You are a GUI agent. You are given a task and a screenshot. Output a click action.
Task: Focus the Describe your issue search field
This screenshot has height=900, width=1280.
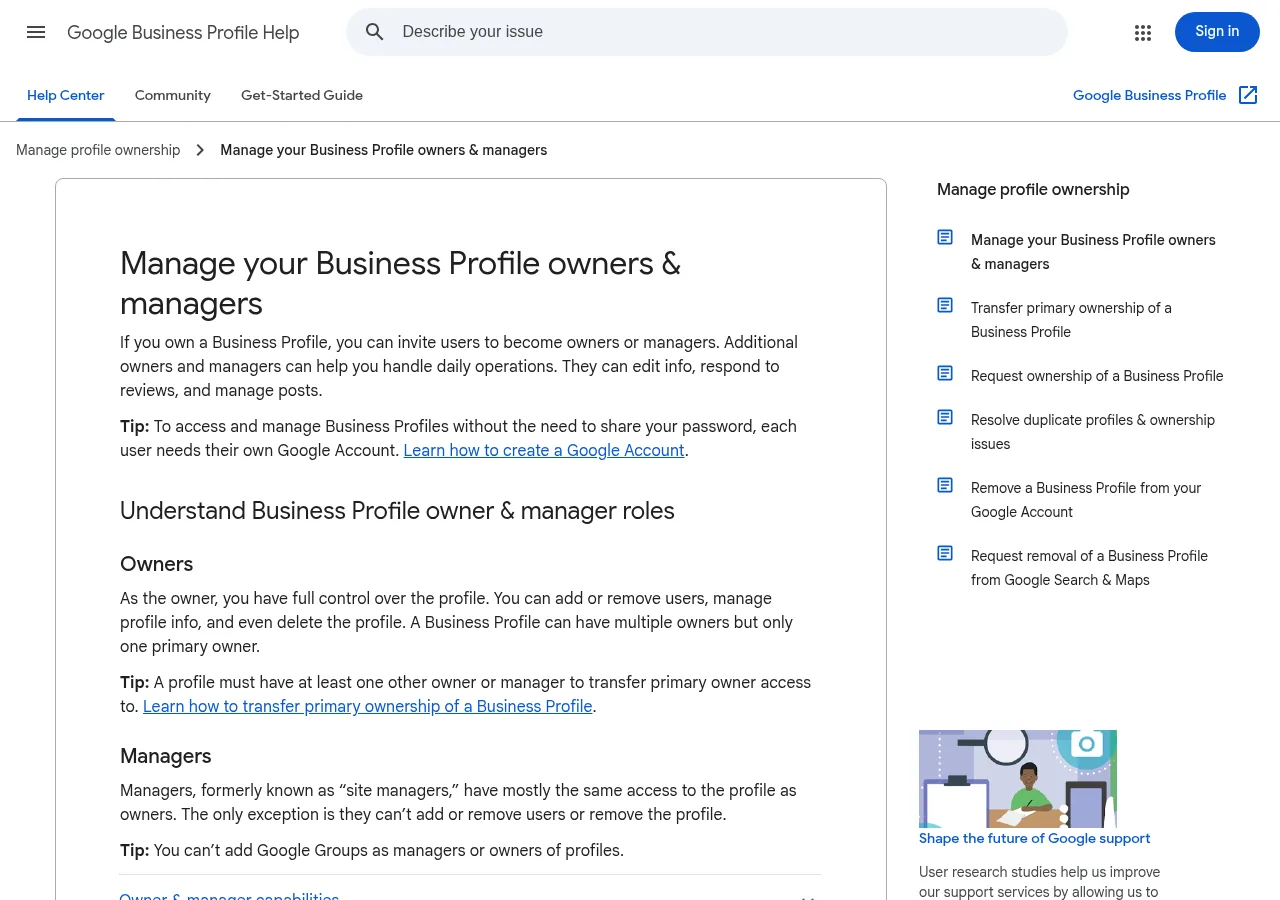[x=707, y=32]
